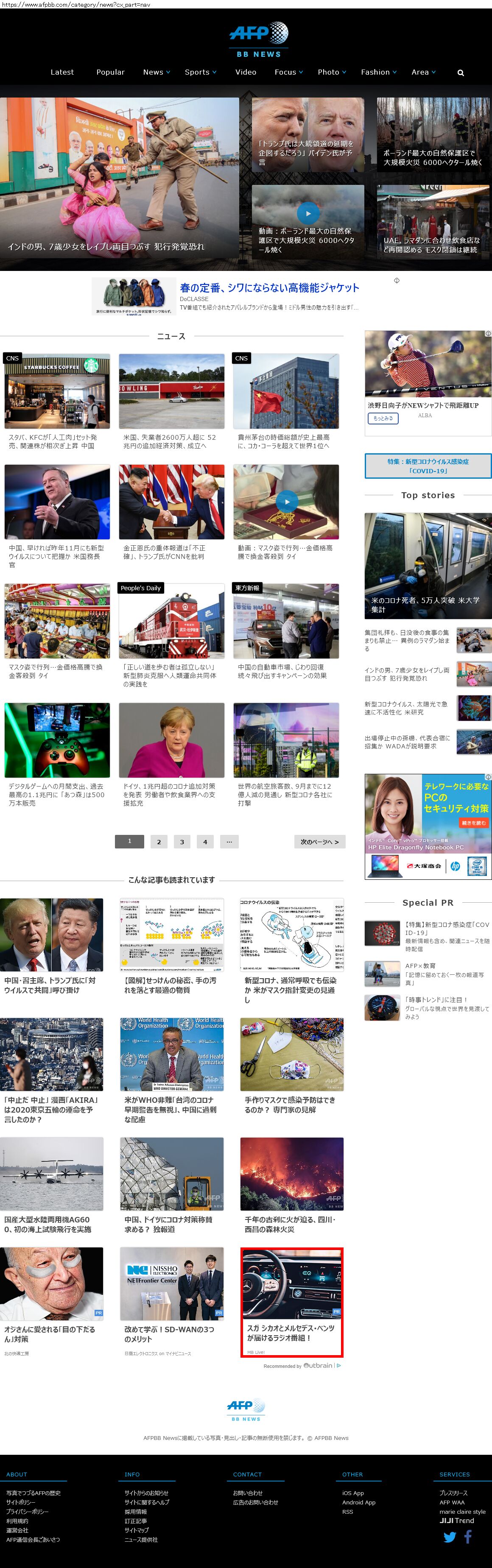Screen dimensions: 492x1568
Task: Open the サイトマップ footer link
Action: [137, 1530]
